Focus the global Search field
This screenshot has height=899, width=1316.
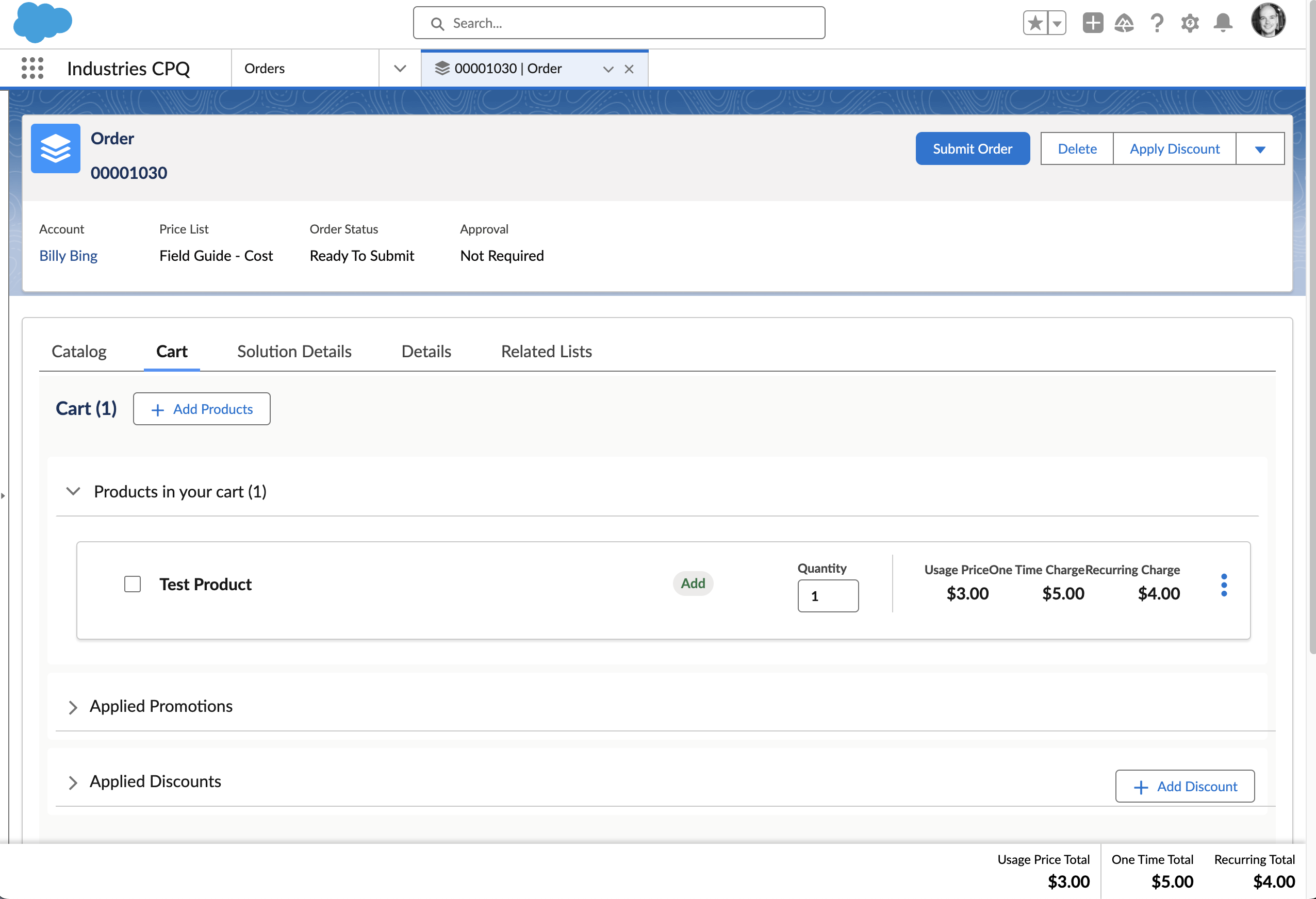pyautogui.click(x=619, y=23)
